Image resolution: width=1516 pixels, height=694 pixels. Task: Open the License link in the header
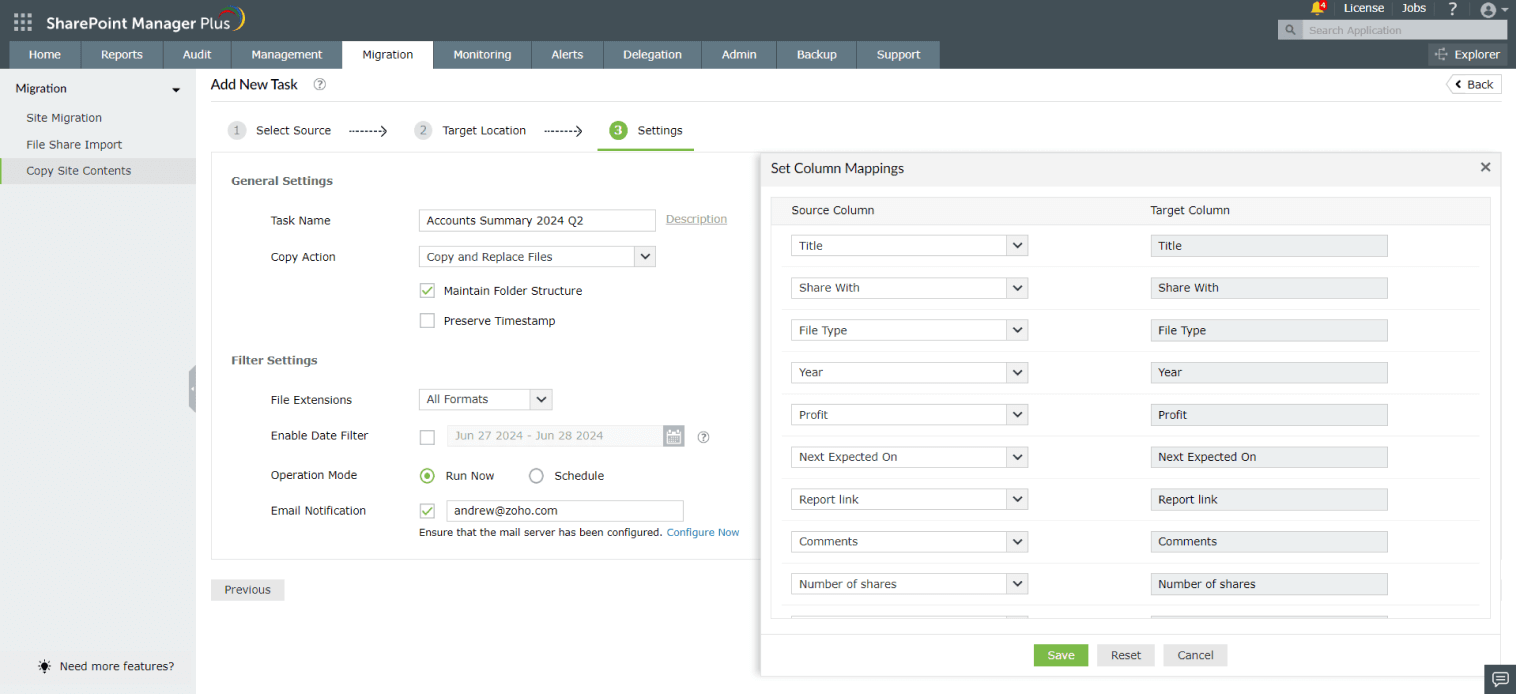click(x=1364, y=8)
